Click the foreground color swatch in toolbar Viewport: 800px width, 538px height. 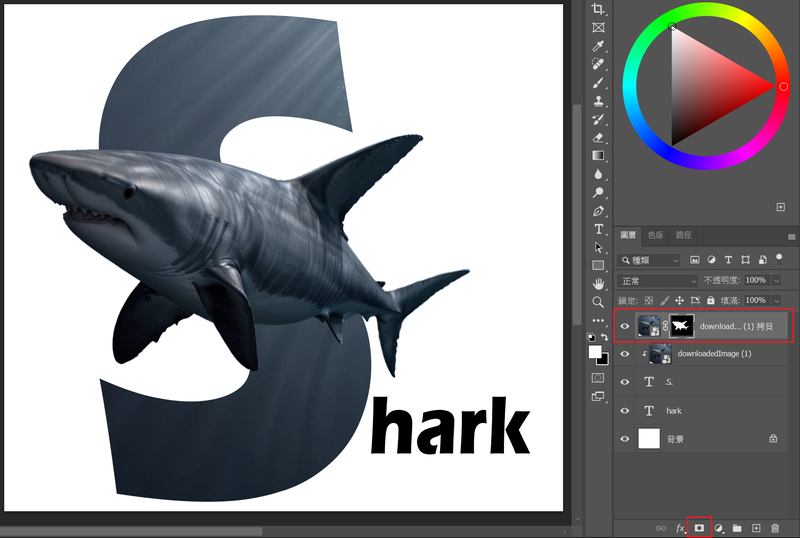595,352
